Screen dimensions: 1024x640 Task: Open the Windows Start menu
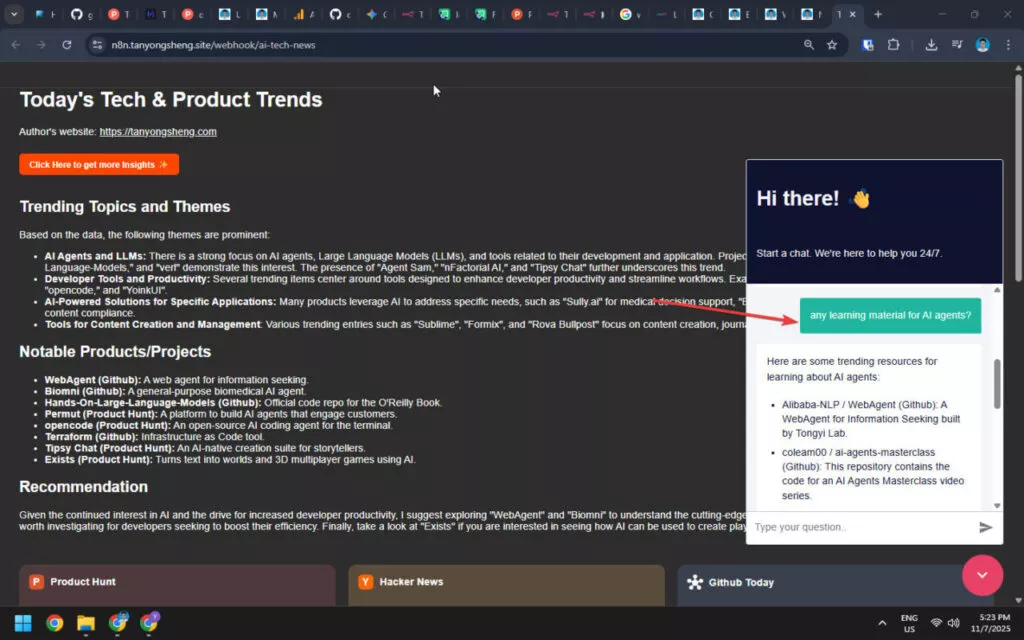(22, 623)
